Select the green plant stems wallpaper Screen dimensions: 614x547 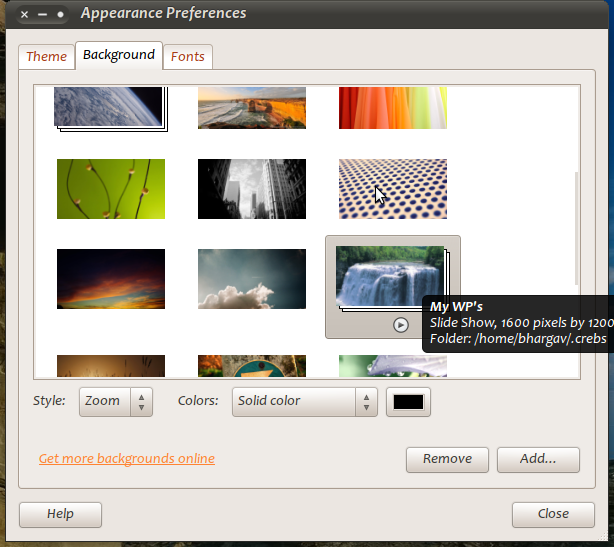click(111, 189)
